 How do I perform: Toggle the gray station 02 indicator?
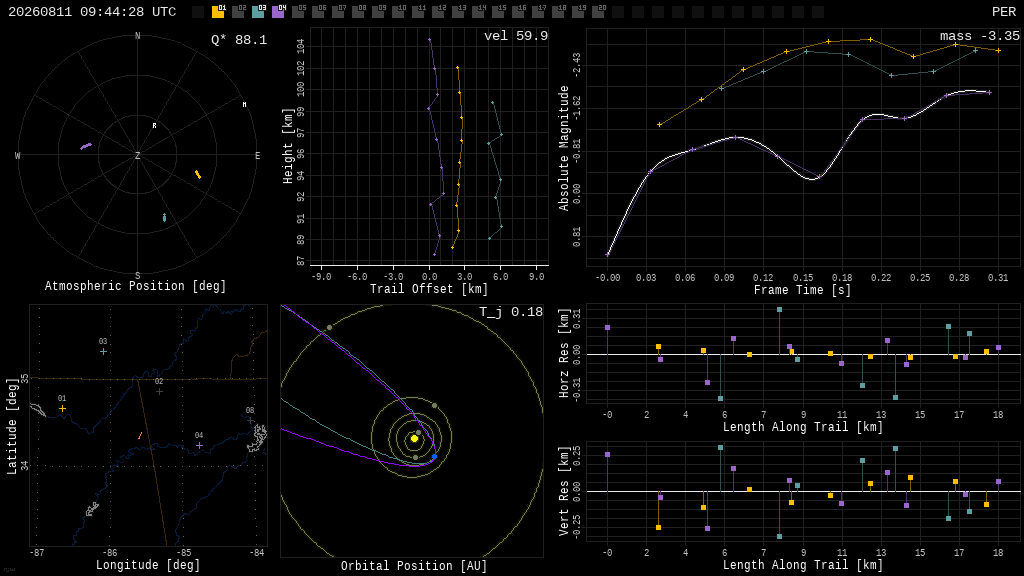238,12
